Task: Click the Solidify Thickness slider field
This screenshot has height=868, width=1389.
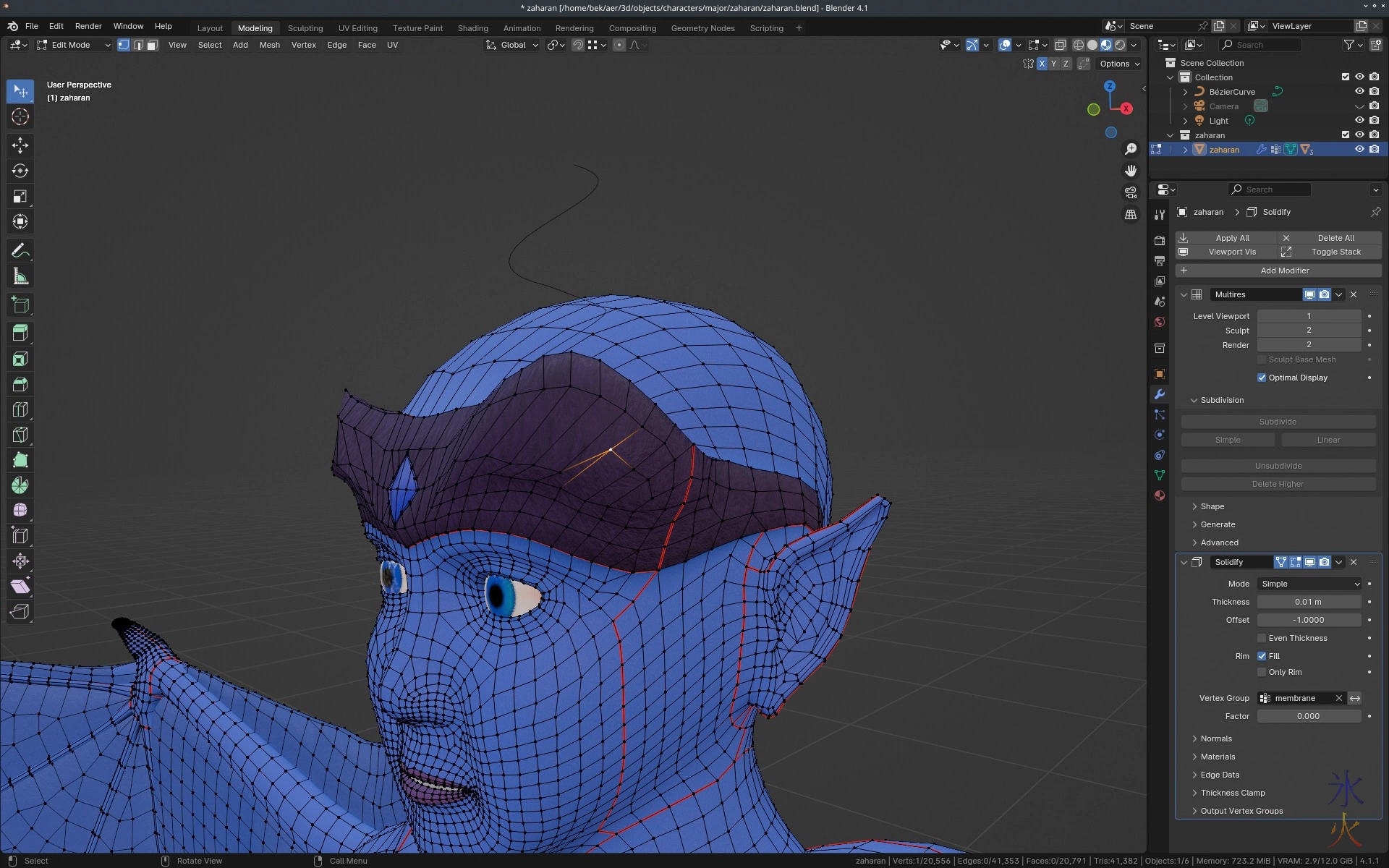Action: tap(1308, 602)
